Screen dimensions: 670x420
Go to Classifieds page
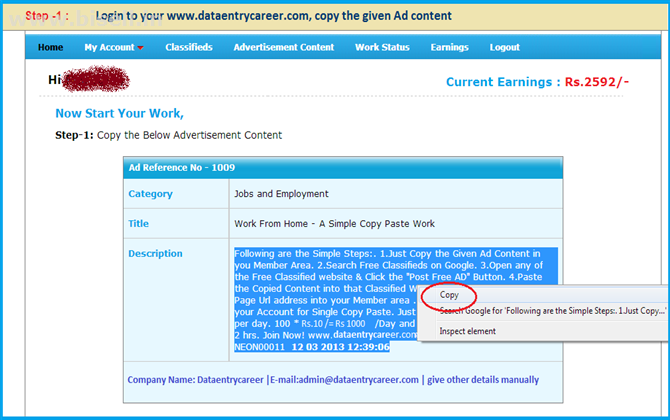coord(189,47)
